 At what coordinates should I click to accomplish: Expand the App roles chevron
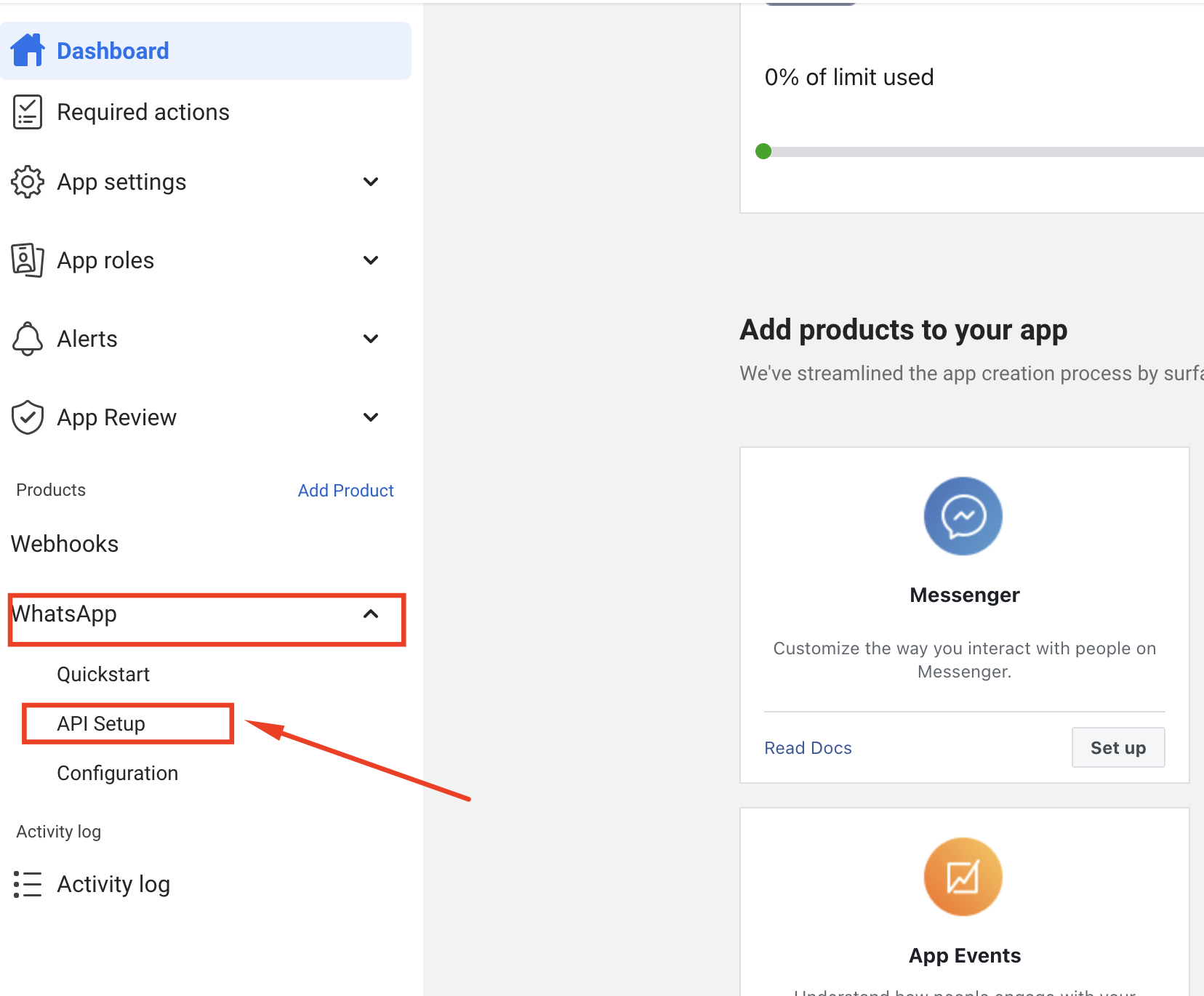[x=371, y=260]
